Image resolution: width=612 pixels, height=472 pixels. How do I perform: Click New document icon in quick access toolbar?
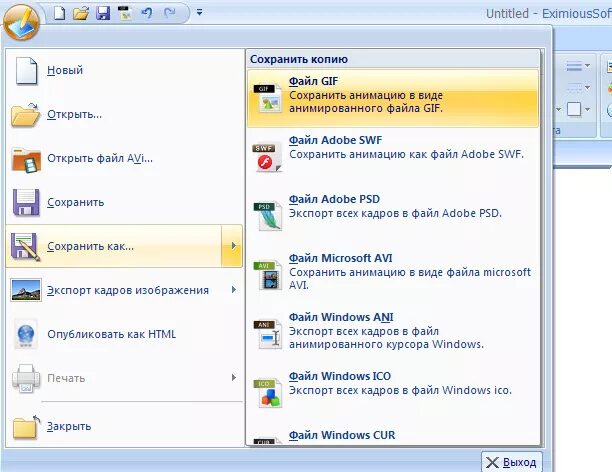point(59,13)
